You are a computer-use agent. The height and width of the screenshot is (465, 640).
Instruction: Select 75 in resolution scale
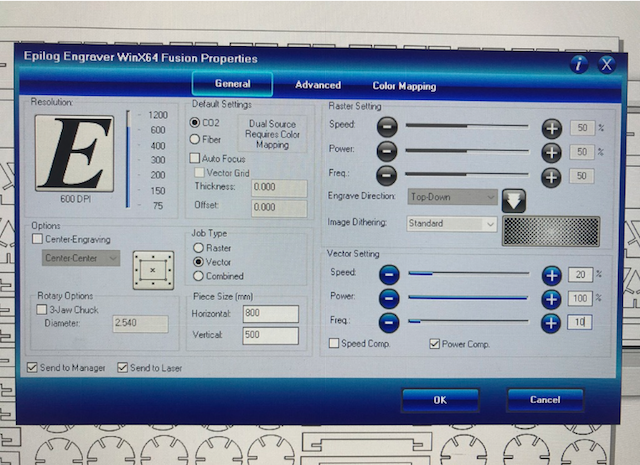pos(158,206)
